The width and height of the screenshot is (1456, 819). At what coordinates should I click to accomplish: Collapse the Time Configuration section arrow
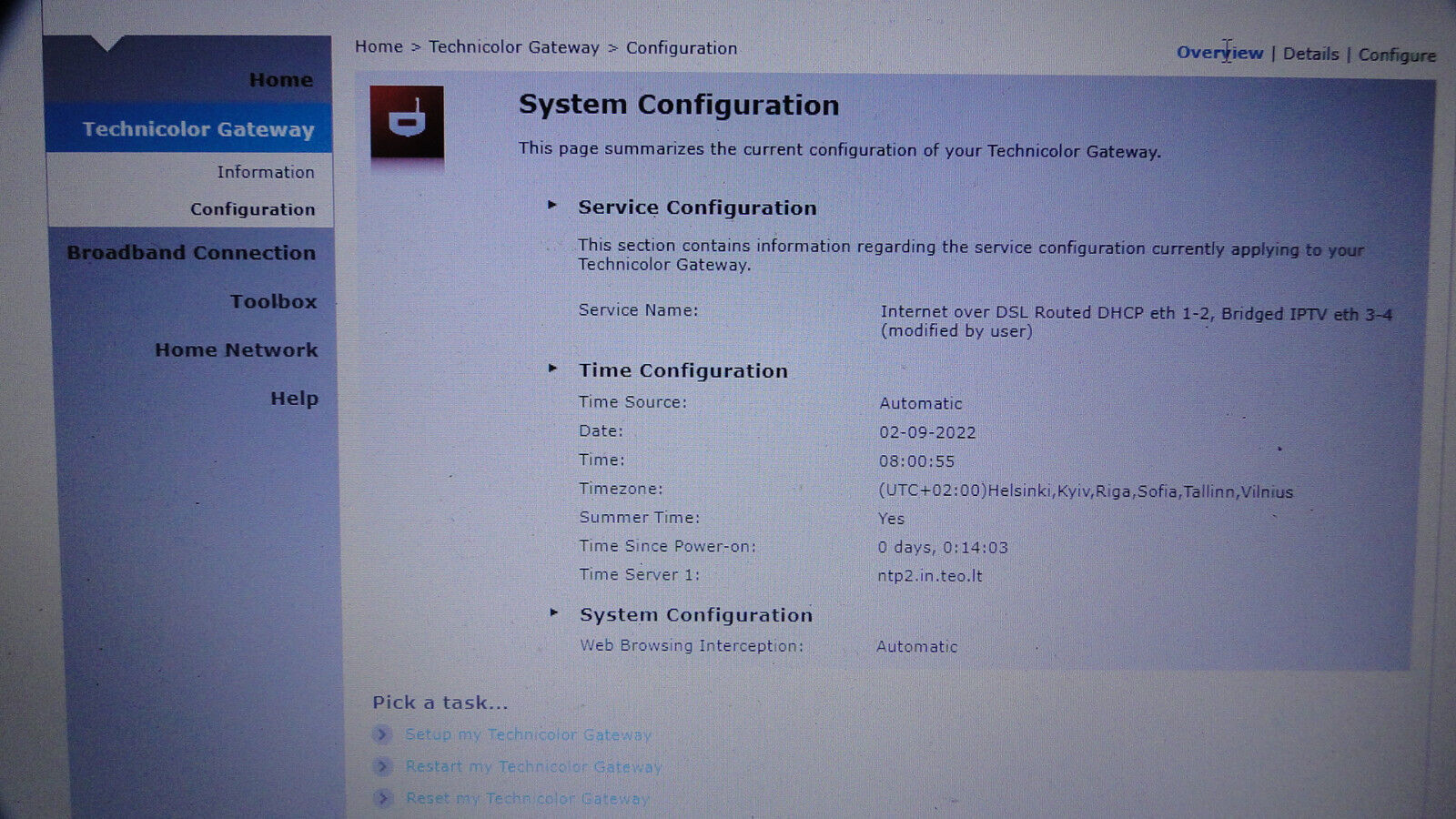tap(551, 369)
